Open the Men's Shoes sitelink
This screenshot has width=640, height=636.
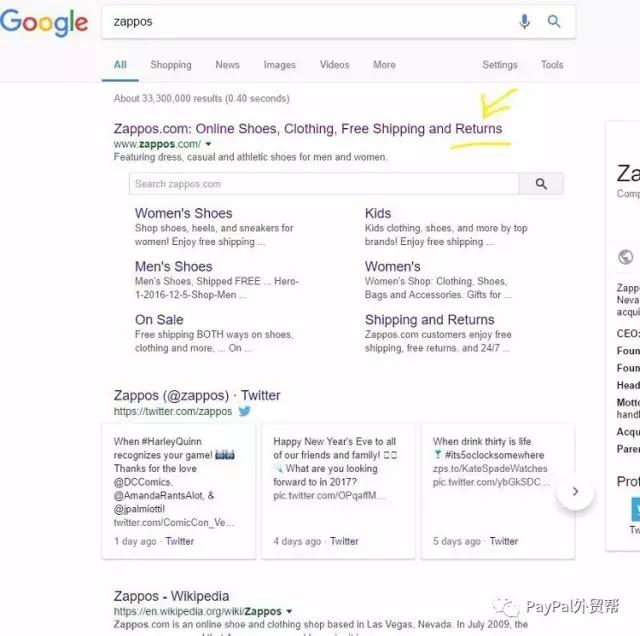coord(173,267)
